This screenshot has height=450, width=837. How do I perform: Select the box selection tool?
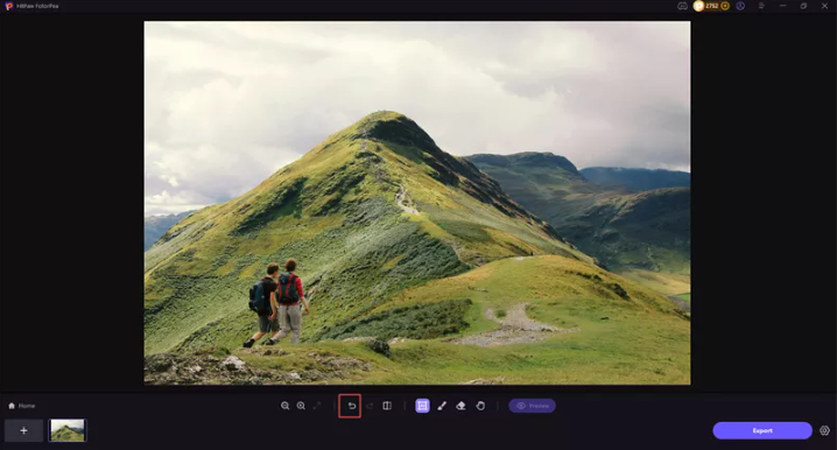pyautogui.click(x=422, y=406)
